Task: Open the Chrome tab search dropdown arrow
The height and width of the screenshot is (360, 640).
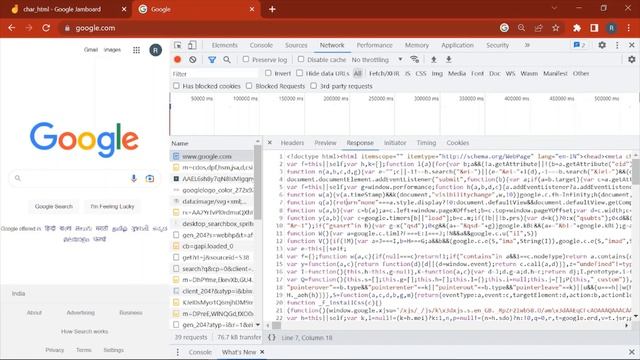Action: tap(554, 9)
